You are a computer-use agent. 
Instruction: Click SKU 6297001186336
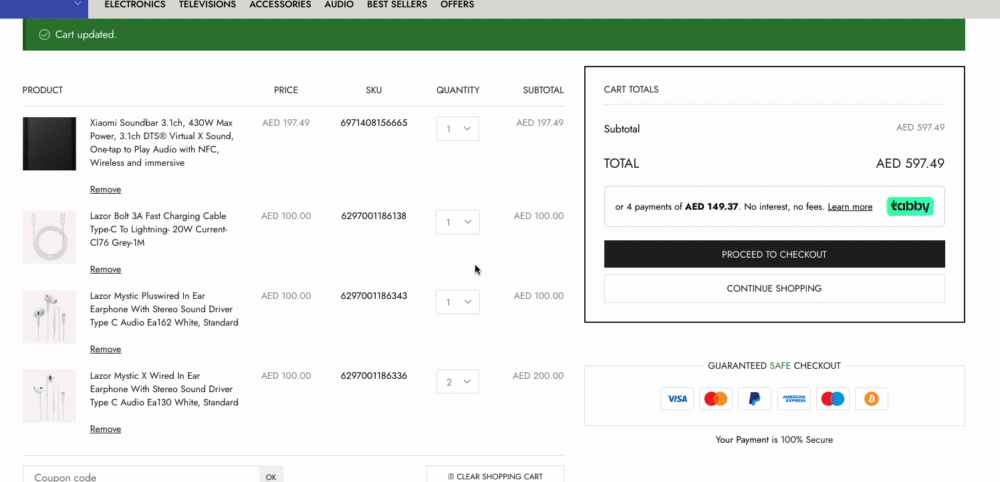pos(374,376)
